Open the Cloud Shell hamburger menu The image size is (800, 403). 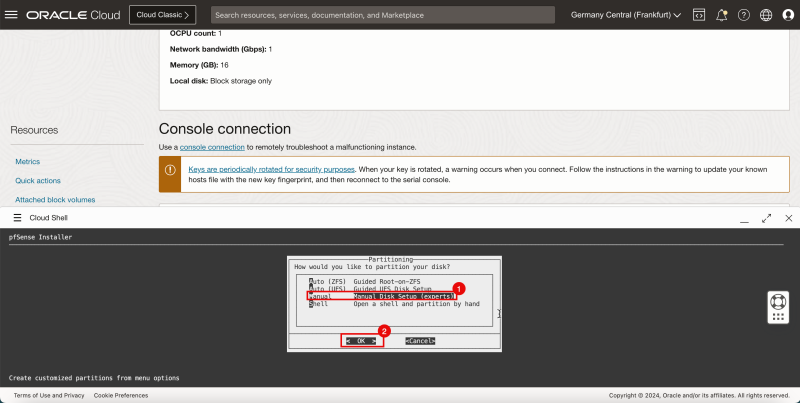(x=17, y=218)
